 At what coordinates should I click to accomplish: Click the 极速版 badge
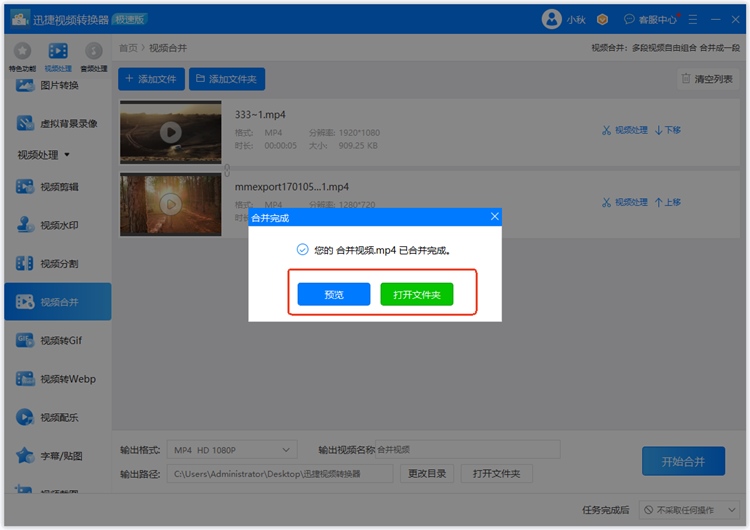[x=130, y=19]
